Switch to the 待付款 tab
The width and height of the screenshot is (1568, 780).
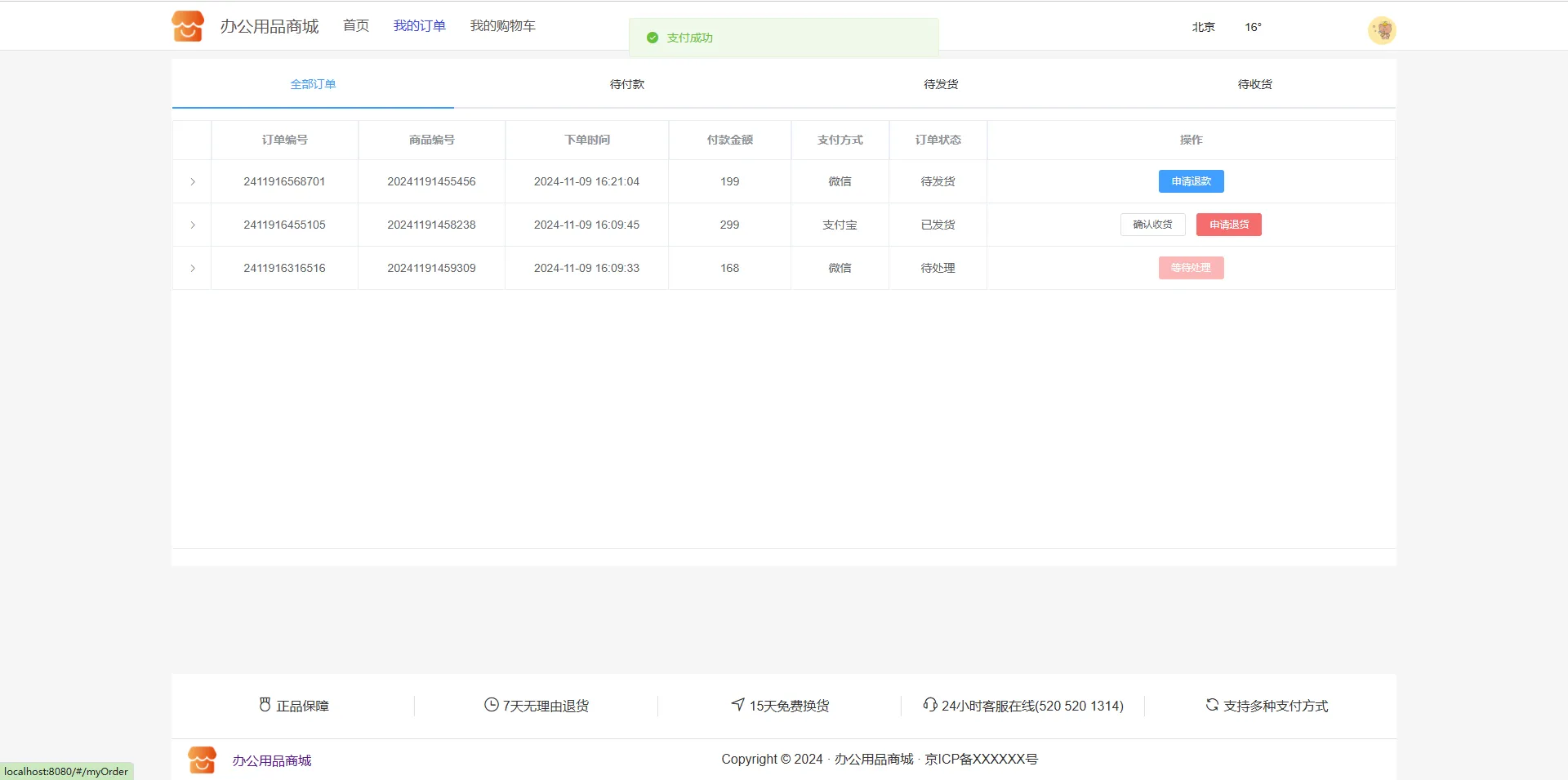(626, 84)
